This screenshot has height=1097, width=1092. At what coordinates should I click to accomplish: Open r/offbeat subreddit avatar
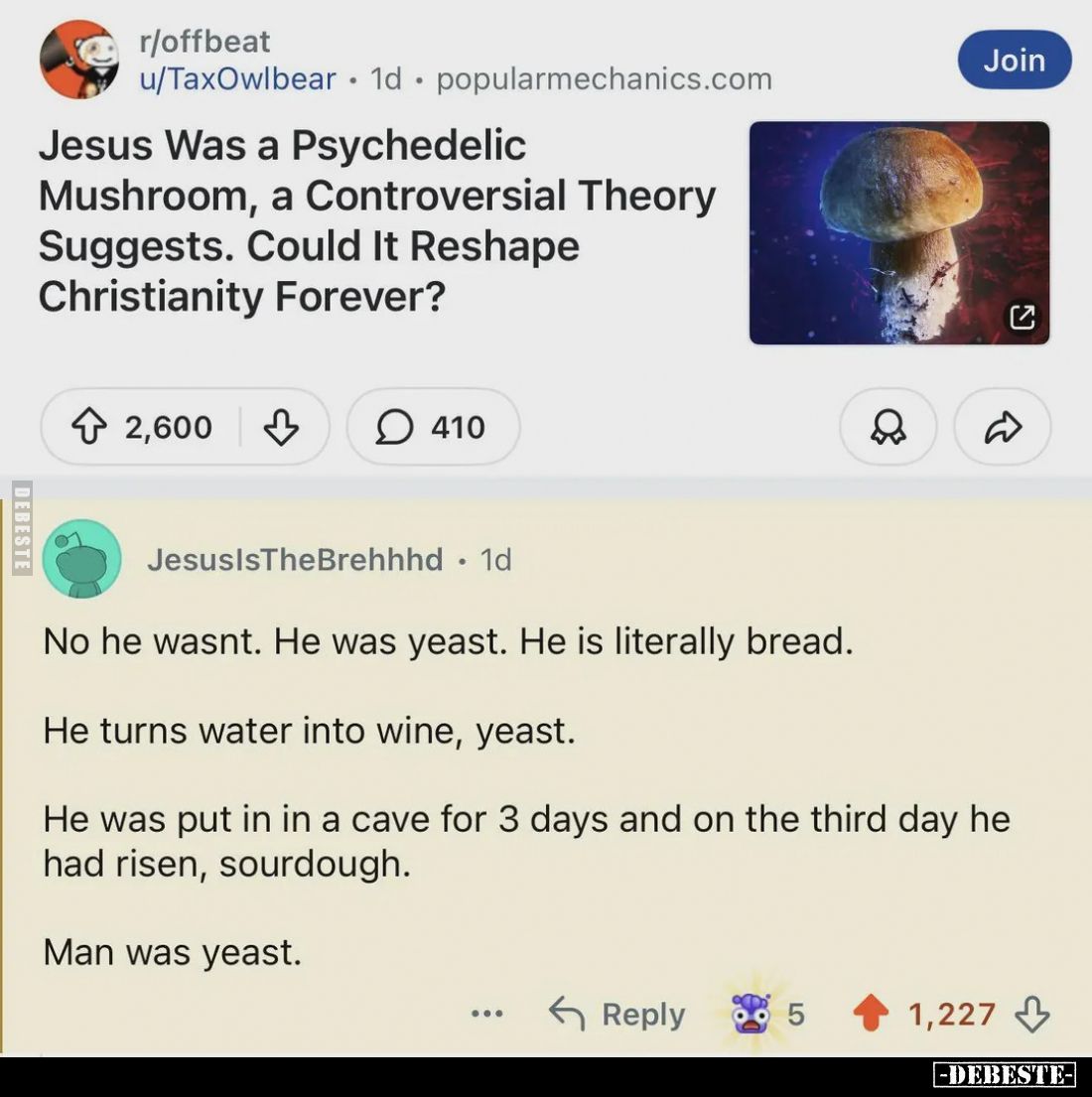point(79,60)
